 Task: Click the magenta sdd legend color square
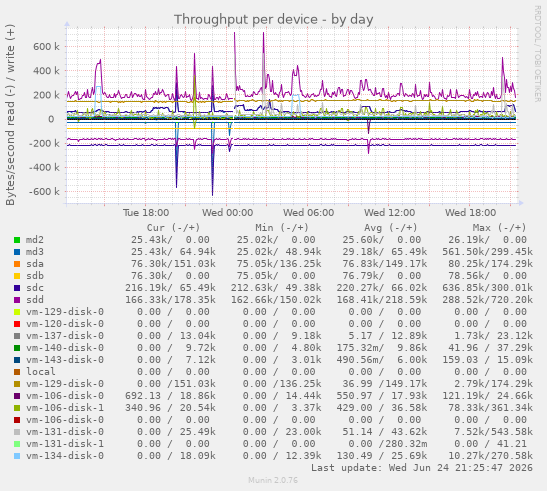[x=17, y=300]
